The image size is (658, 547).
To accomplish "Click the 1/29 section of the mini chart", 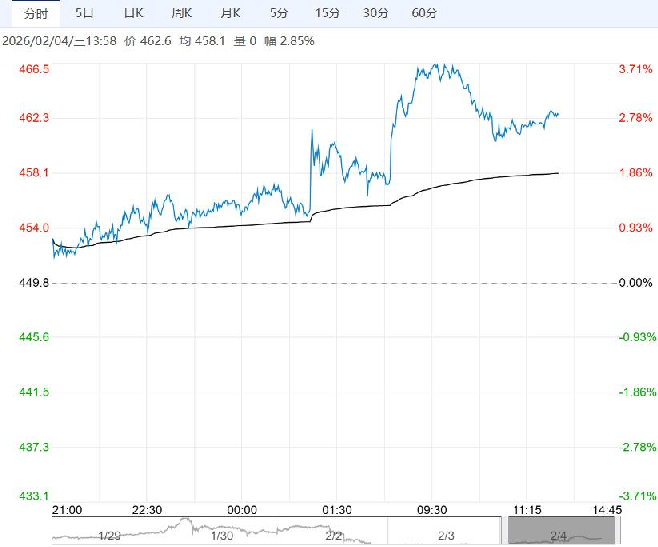I will tap(110, 534).
